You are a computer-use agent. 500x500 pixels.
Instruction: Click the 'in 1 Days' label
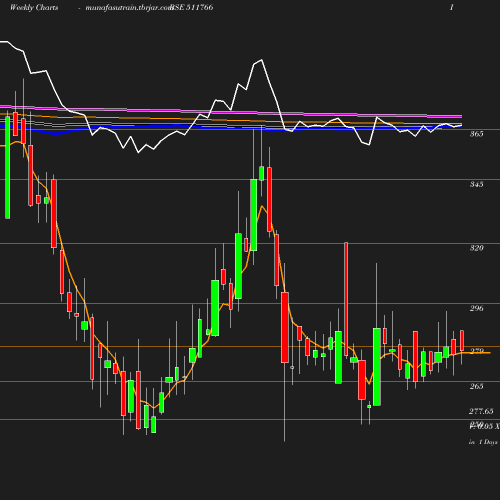(x=483, y=442)
